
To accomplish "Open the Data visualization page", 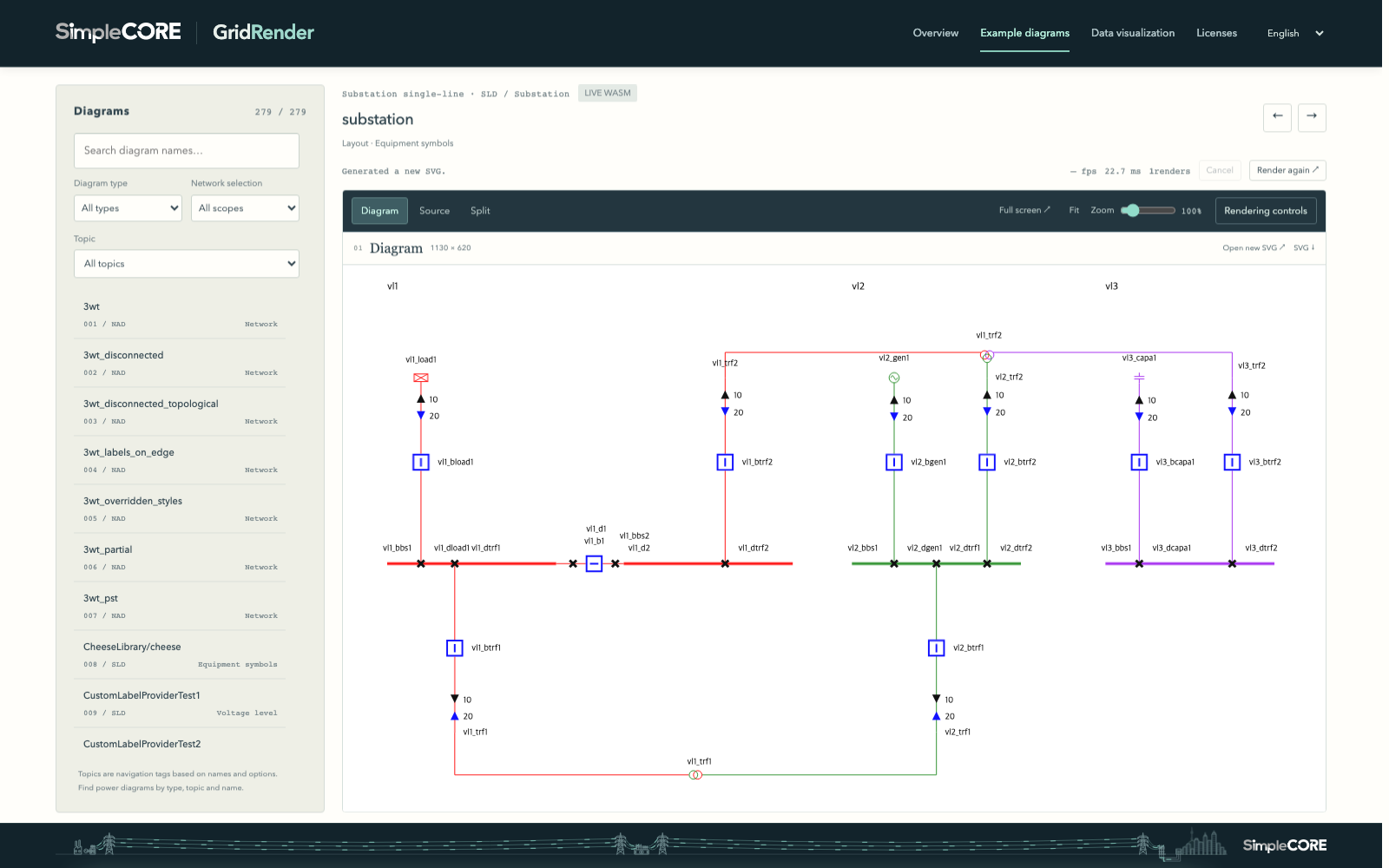I will coord(1133,33).
